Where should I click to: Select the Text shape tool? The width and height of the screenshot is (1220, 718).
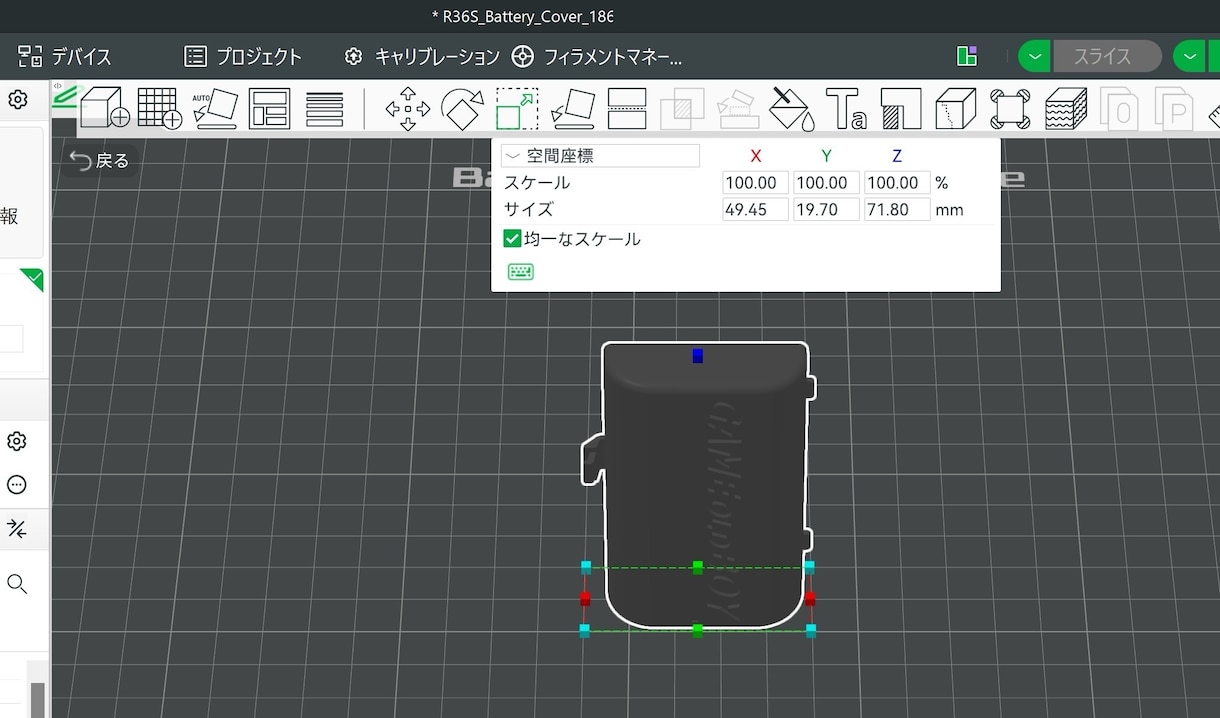click(846, 108)
